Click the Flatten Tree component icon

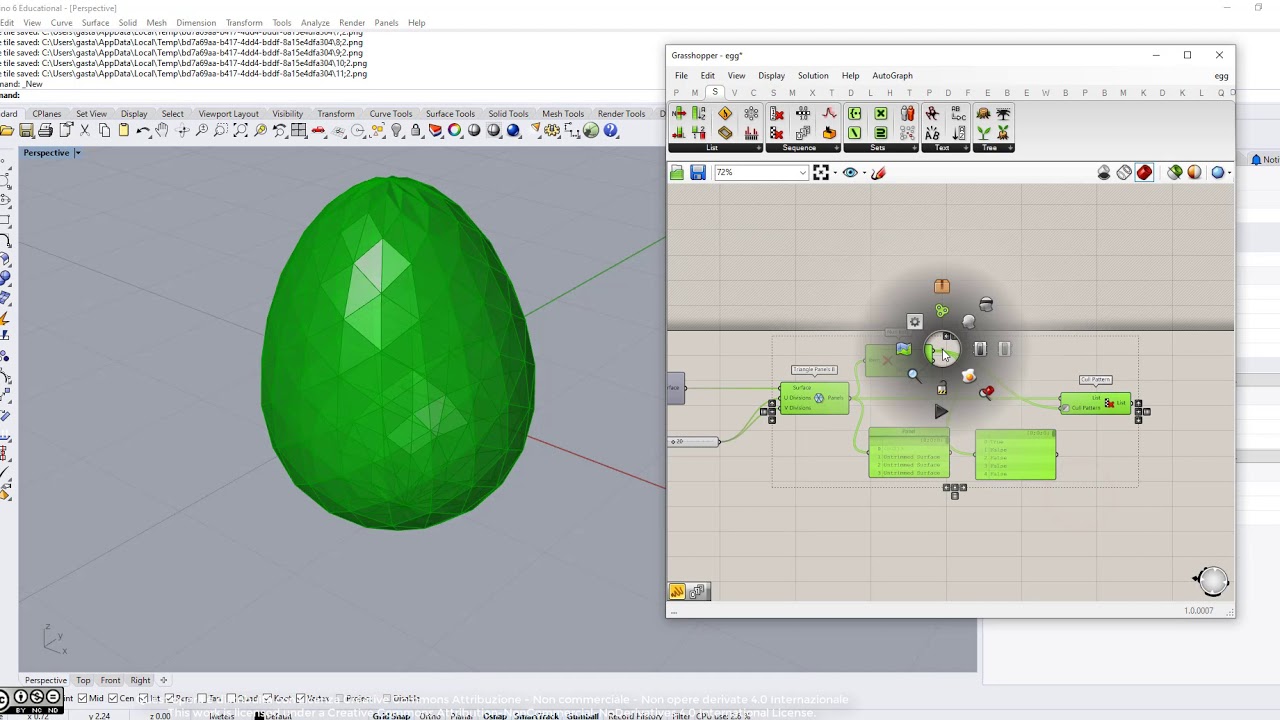[x=1003, y=113]
